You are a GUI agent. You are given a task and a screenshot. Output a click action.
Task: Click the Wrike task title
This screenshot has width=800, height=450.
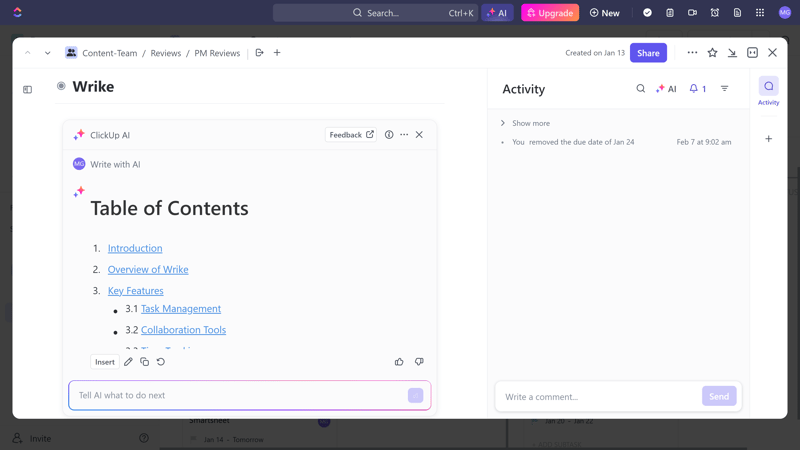[x=93, y=86]
